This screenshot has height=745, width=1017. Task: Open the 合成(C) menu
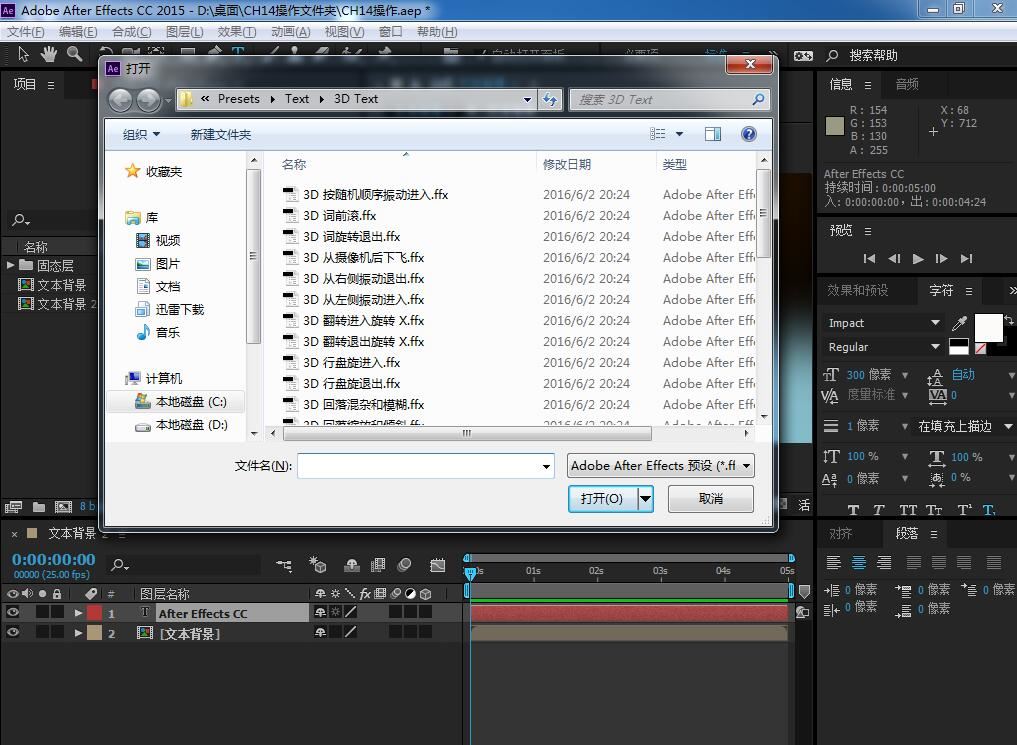132,32
